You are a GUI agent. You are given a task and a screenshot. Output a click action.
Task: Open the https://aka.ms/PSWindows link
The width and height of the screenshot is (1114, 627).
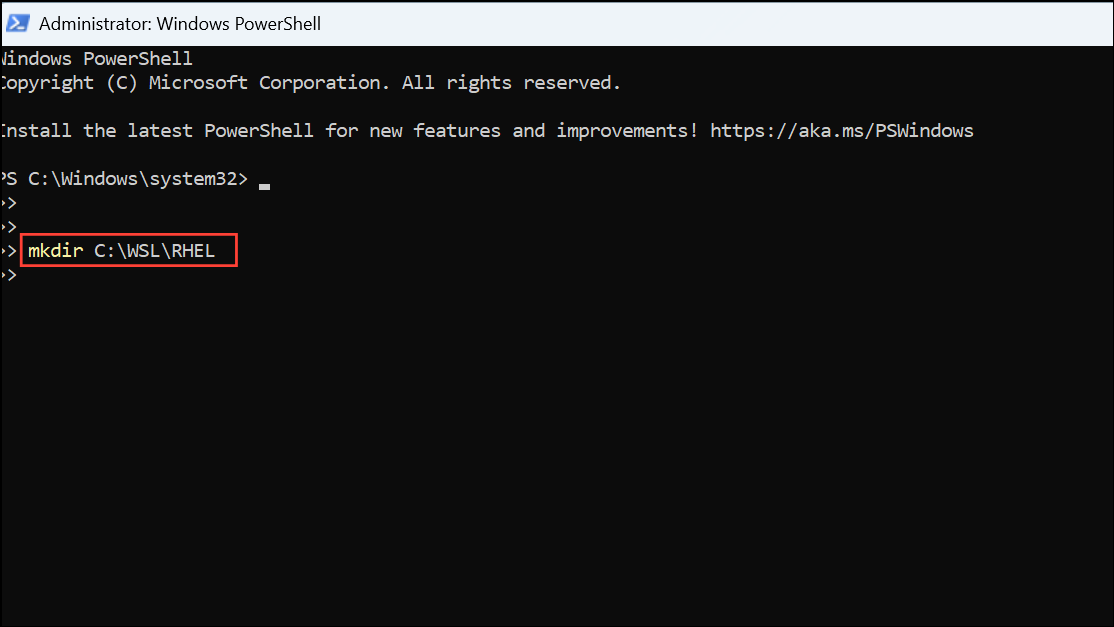tap(841, 130)
